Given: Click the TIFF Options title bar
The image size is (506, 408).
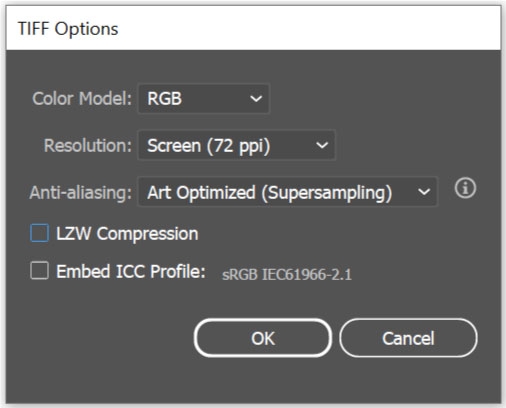Looking at the screenshot, I should click(253, 28).
